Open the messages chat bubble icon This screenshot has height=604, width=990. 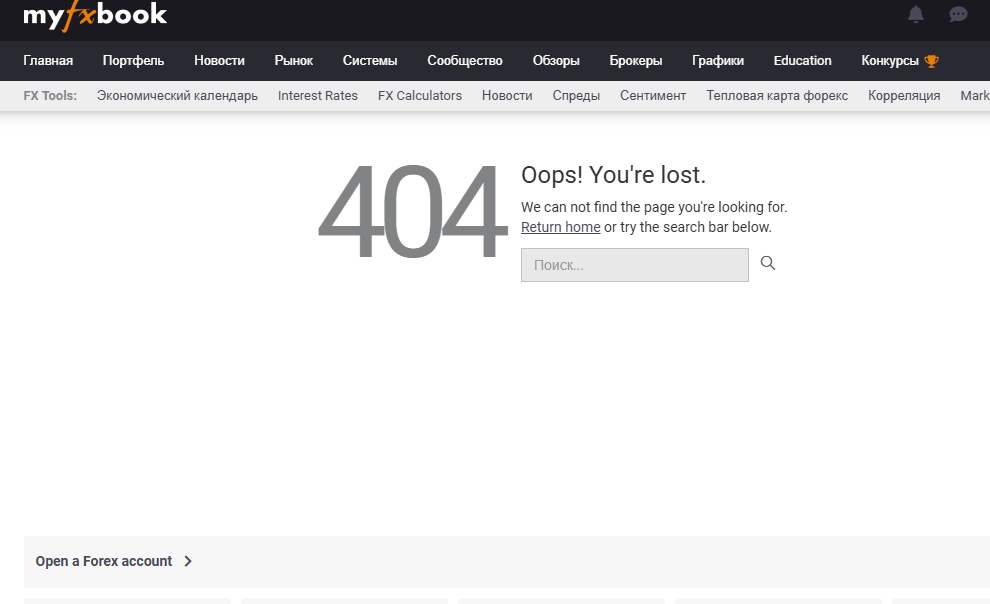958,14
